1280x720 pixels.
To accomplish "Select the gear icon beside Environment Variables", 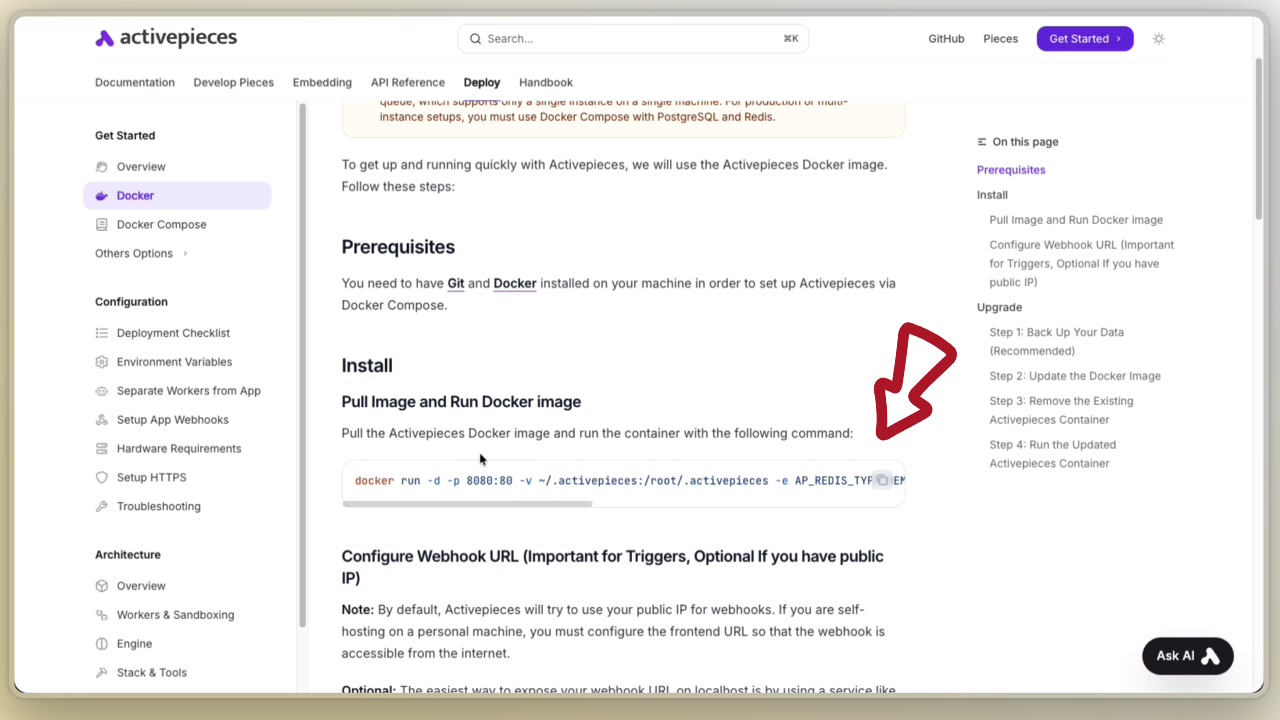I will pos(101,361).
